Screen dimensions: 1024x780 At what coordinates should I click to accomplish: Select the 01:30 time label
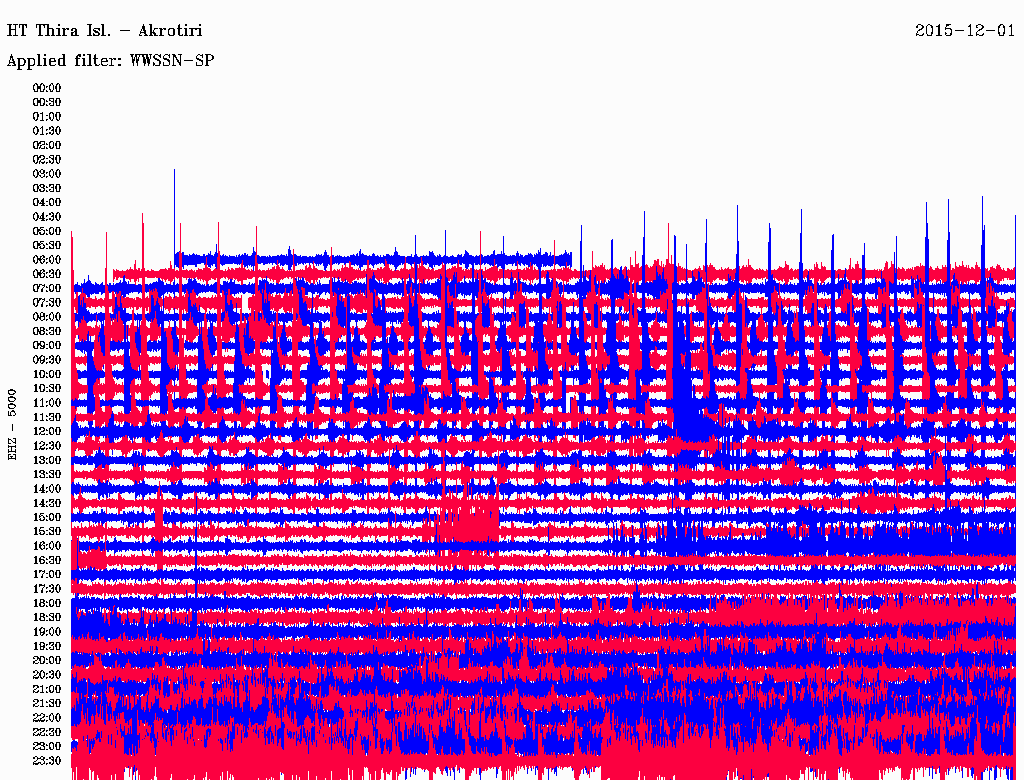coord(47,131)
